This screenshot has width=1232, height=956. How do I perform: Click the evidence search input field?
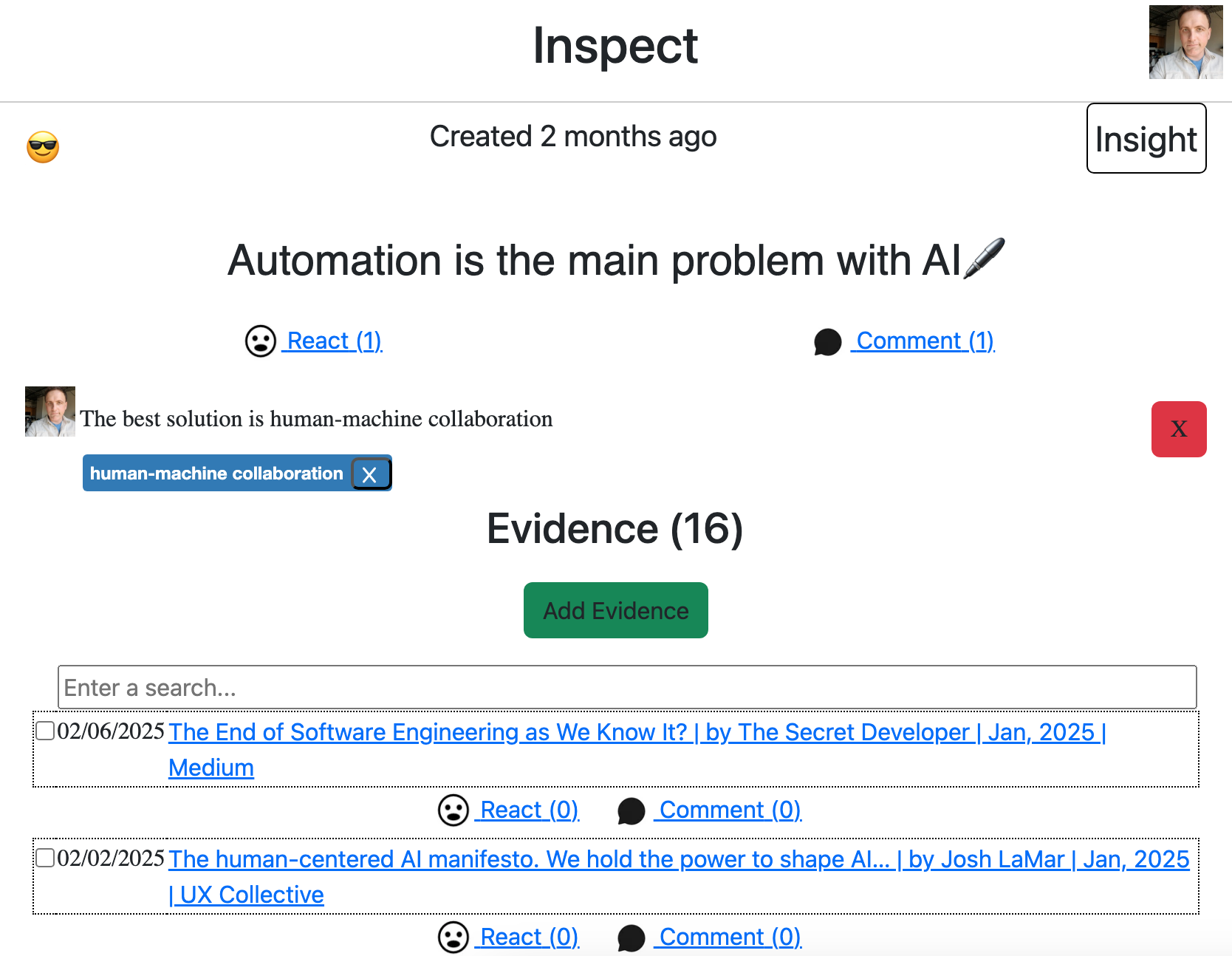click(626, 688)
